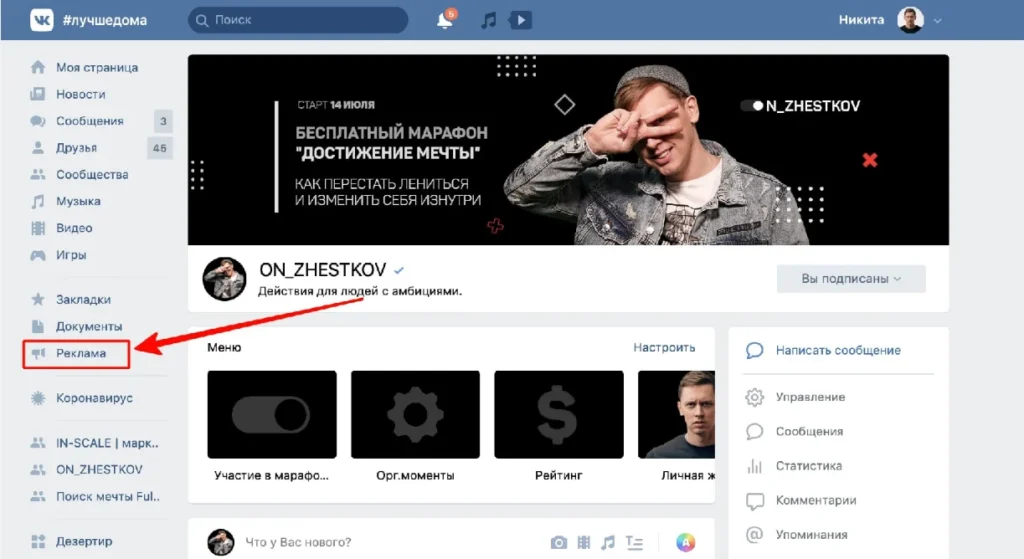
Task: Attach audio in post box
Action: pos(608,542)
